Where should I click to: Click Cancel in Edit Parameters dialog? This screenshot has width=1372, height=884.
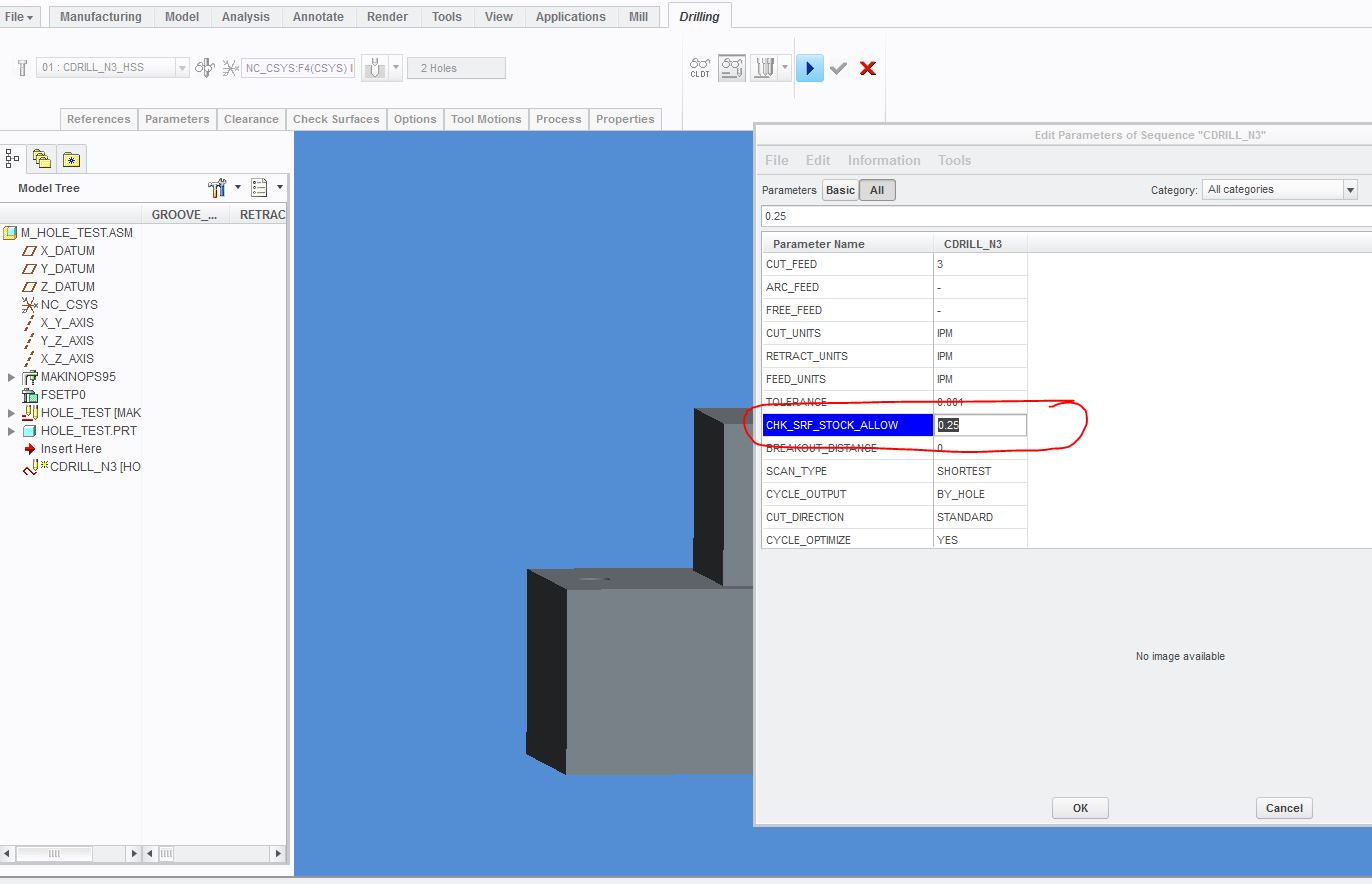(x=1284, y=808)
